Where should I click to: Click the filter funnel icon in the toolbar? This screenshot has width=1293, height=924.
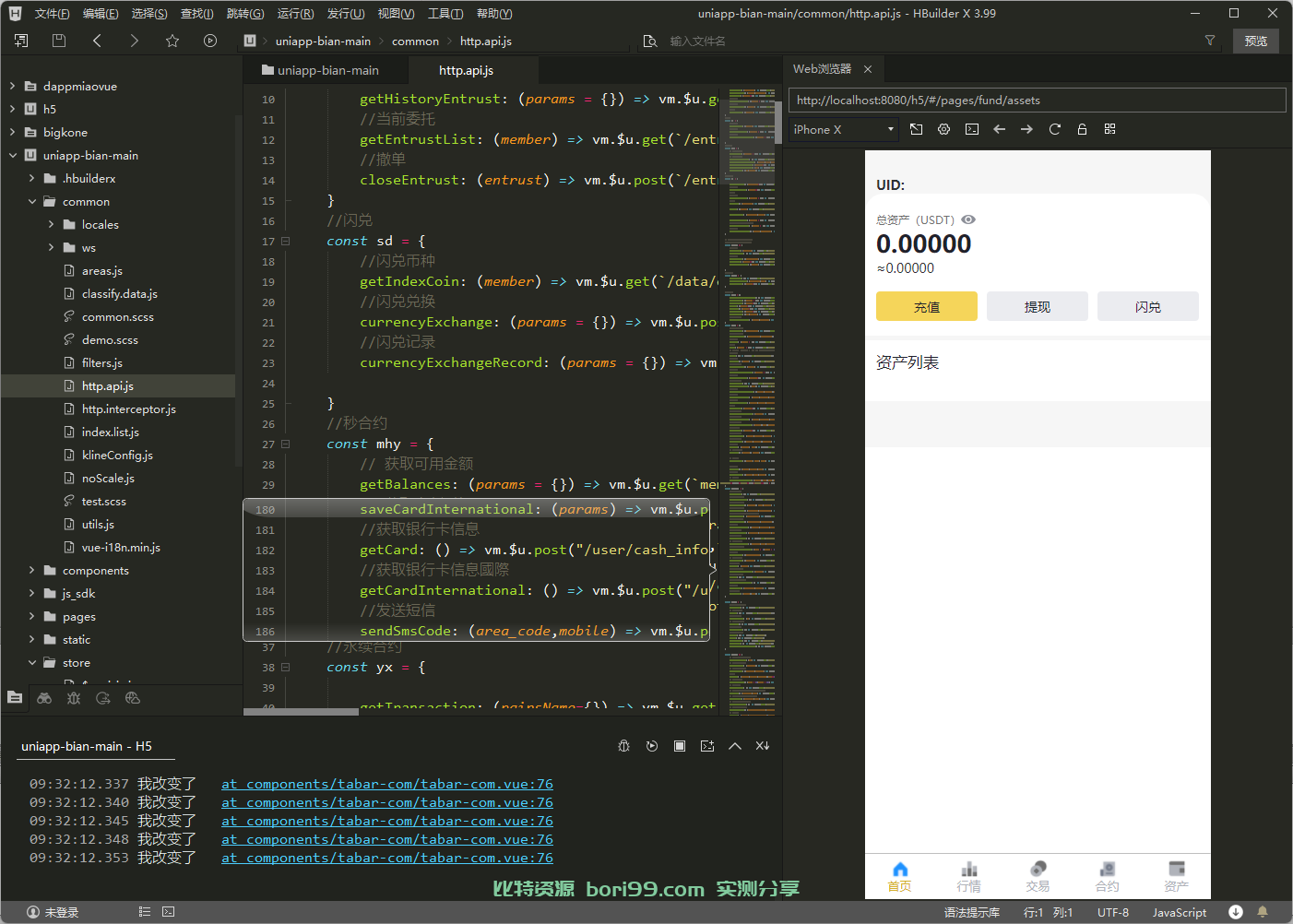coord(1210,41)
